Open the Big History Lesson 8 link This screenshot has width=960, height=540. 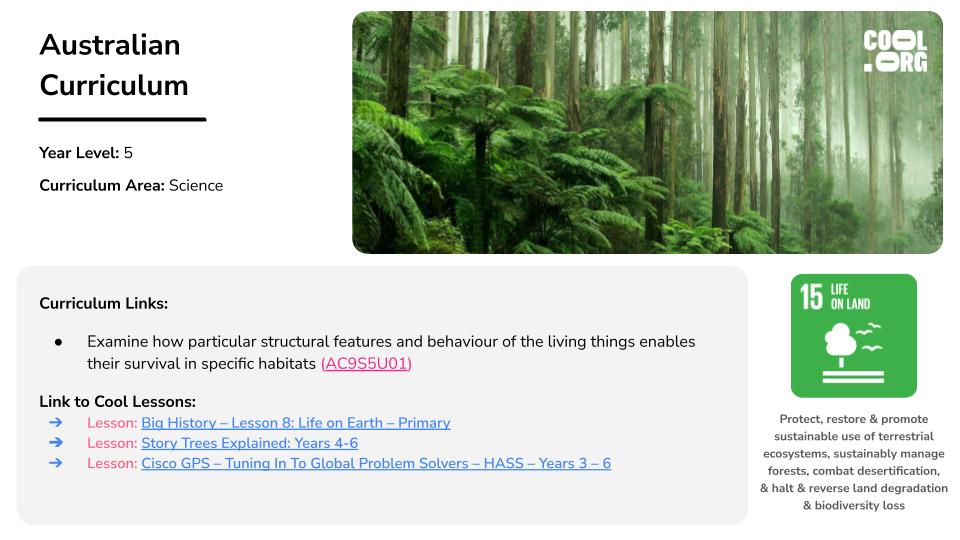tap(295, 423)
